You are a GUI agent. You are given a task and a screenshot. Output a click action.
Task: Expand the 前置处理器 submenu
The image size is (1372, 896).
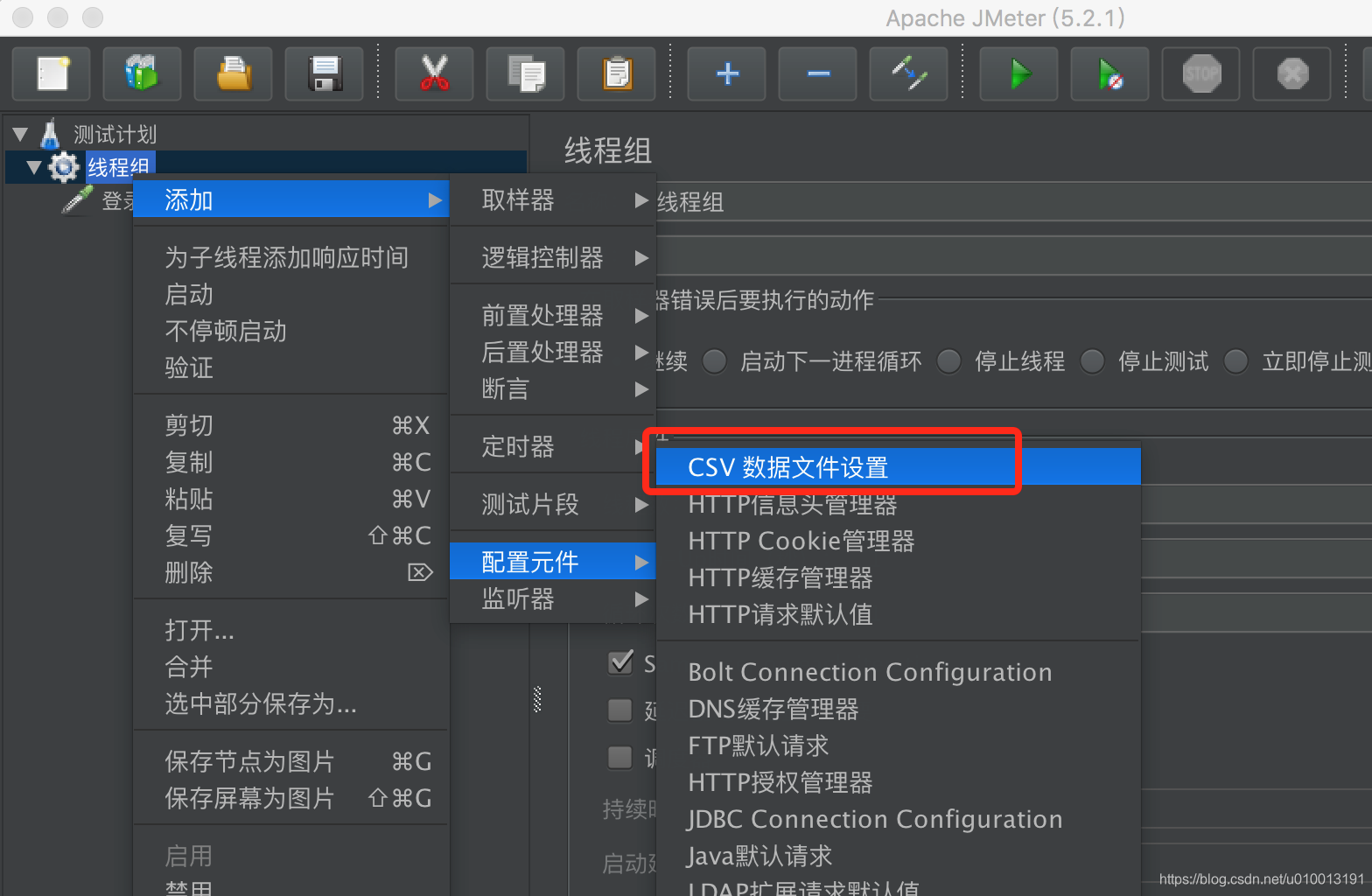553,315
